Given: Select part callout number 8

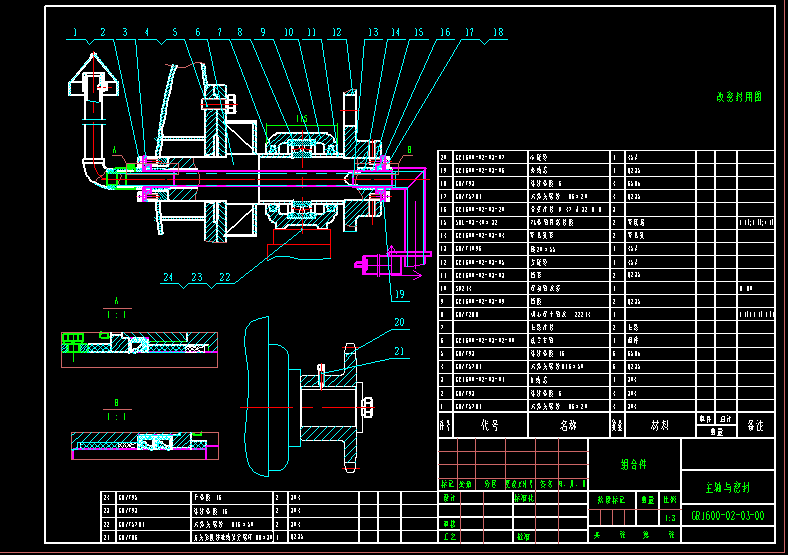Looking at the screenshot, I should click(240, 32).
